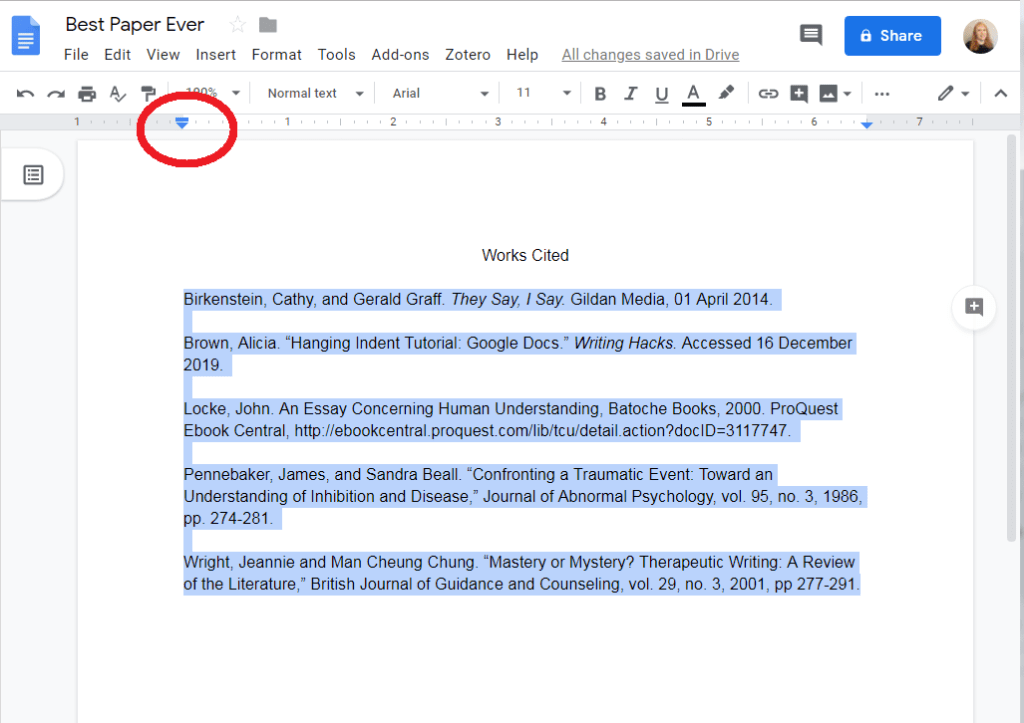Image resolution: width=1024 pixels, height=723 pixels.
Task: Open the Format menu
Action: click(276, 55)
